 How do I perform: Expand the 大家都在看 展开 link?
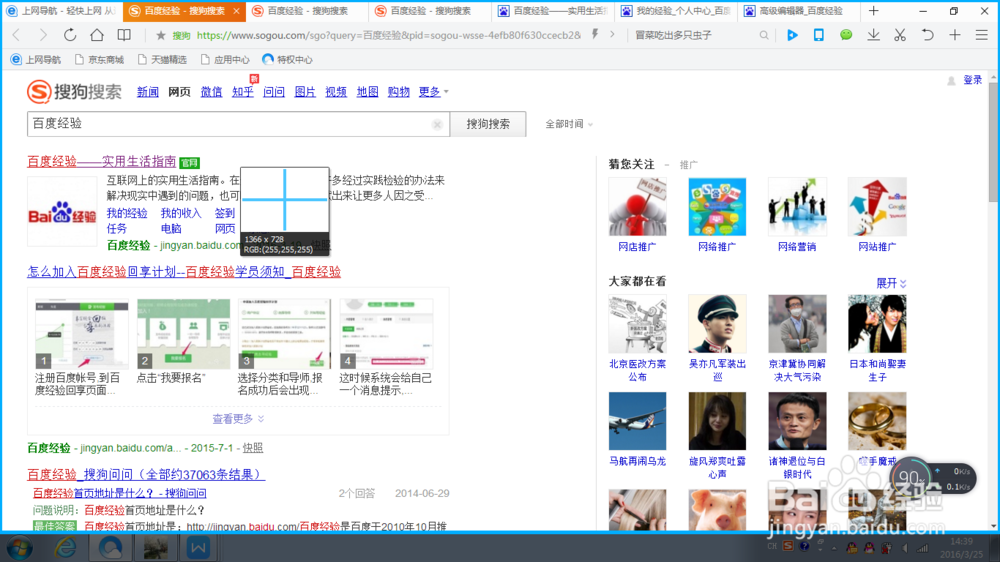[891, 283]
